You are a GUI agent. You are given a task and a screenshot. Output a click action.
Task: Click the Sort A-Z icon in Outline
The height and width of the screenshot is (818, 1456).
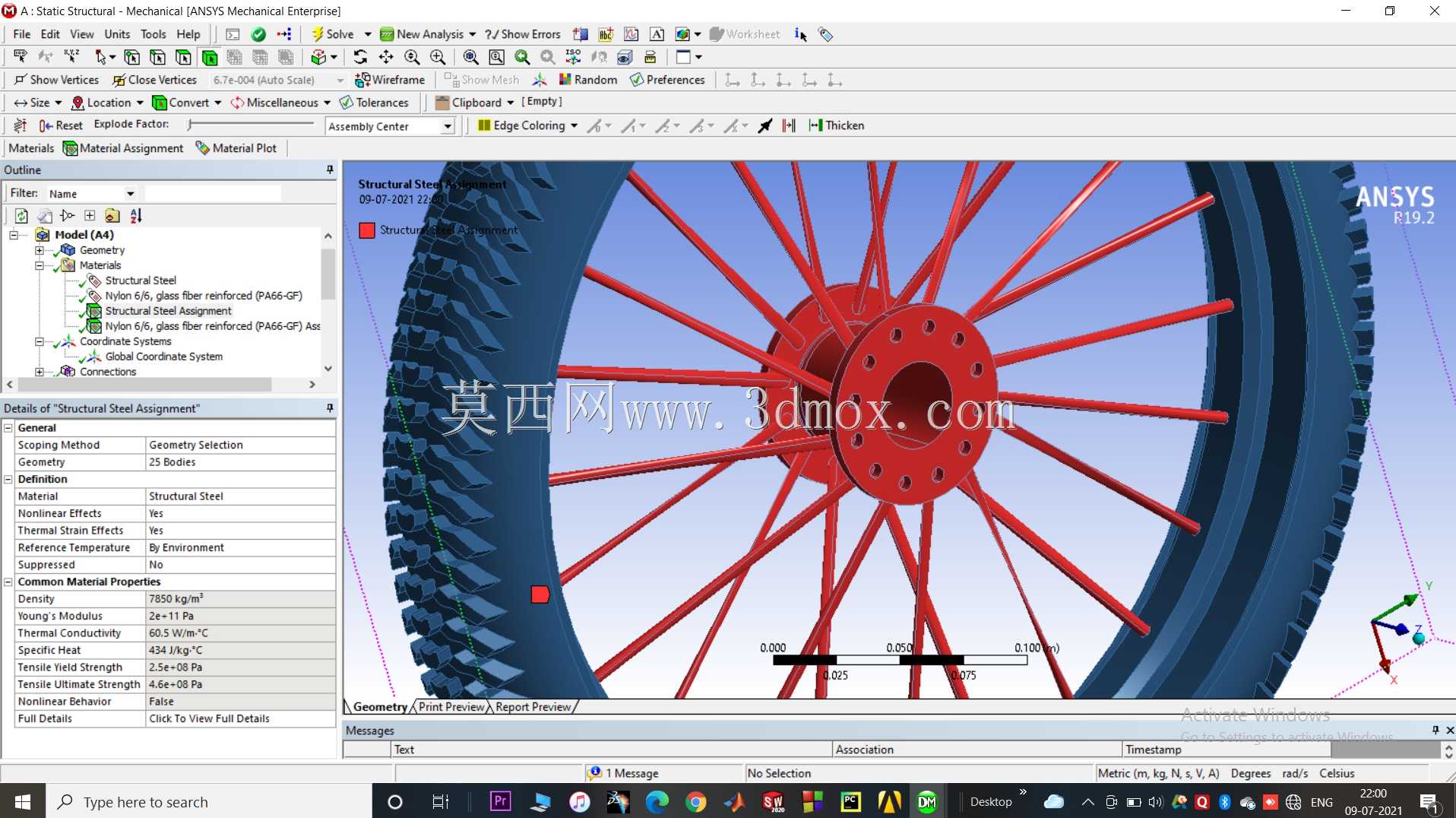pos(136,216)
